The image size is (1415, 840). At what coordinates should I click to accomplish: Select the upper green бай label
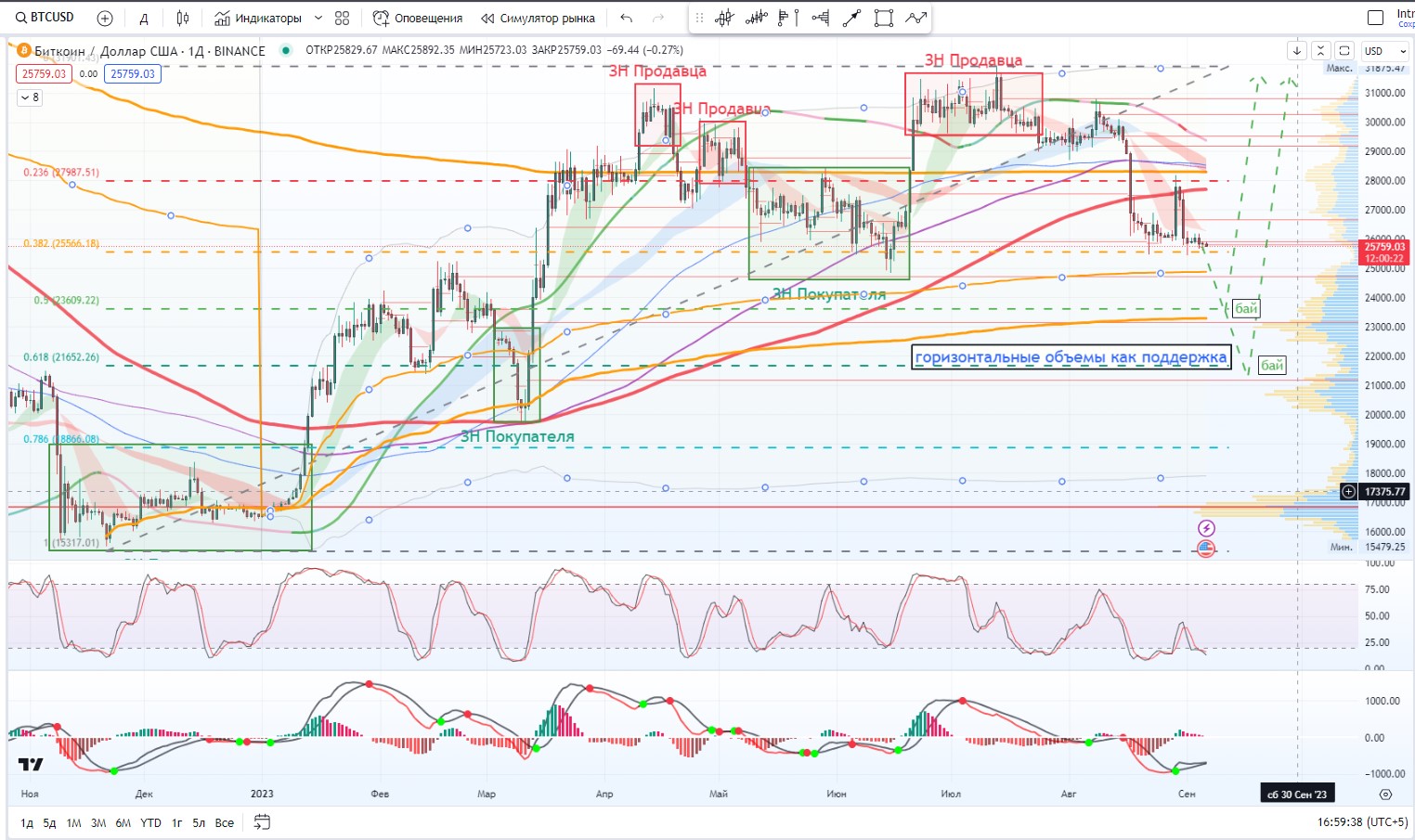1246,308
